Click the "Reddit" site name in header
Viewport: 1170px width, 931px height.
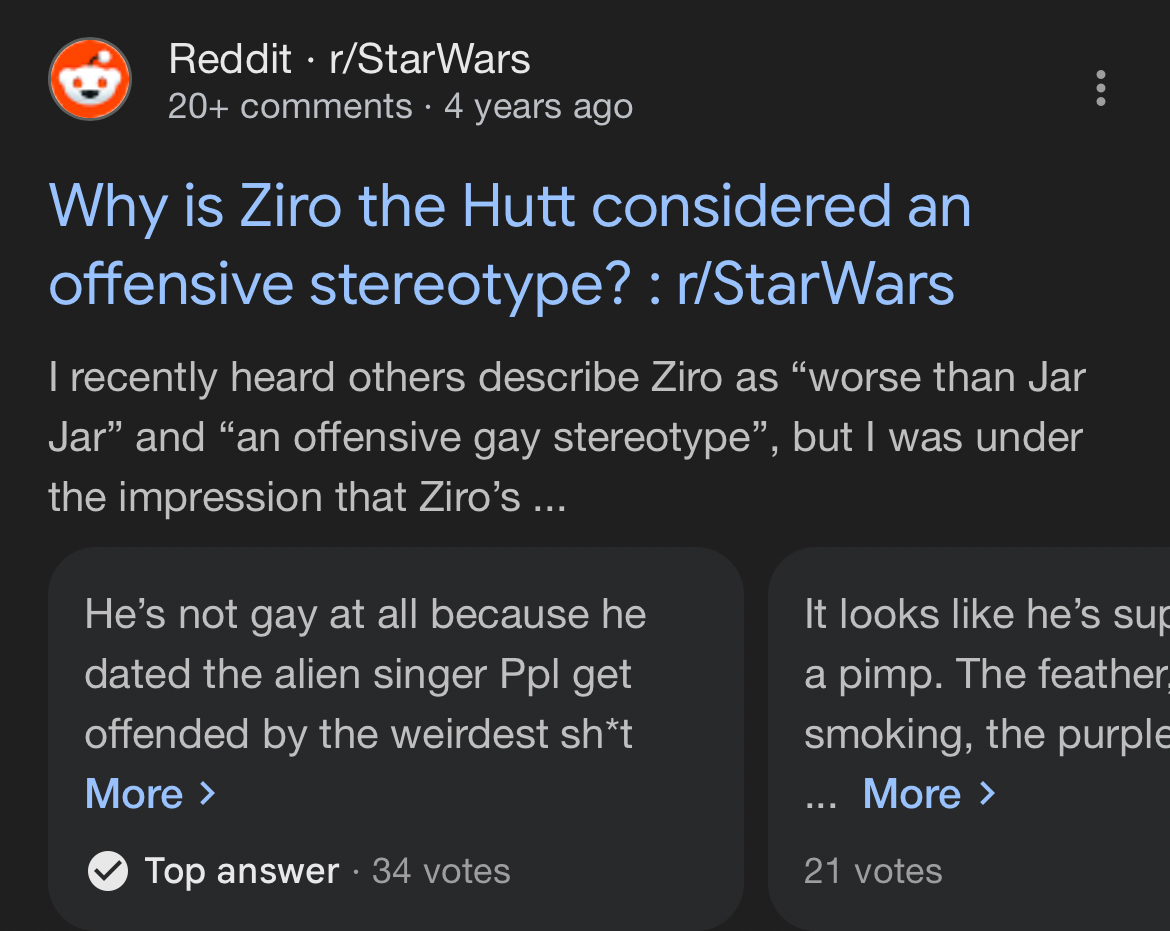[x=230, y=60]
